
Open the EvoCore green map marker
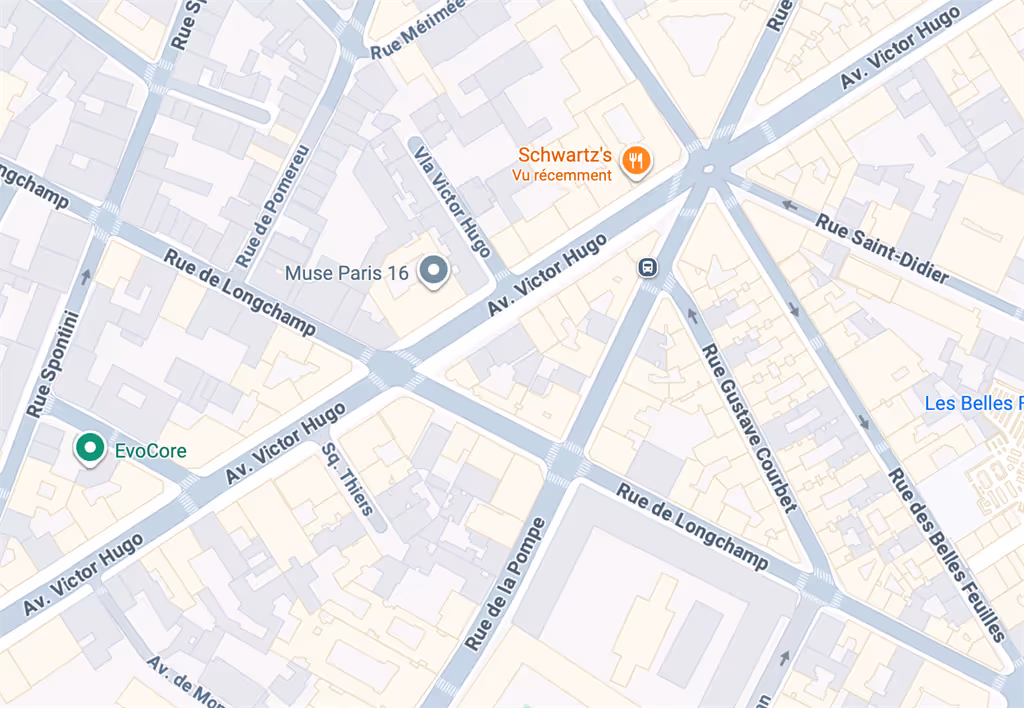pyautogui.click(x=89, y=449)
